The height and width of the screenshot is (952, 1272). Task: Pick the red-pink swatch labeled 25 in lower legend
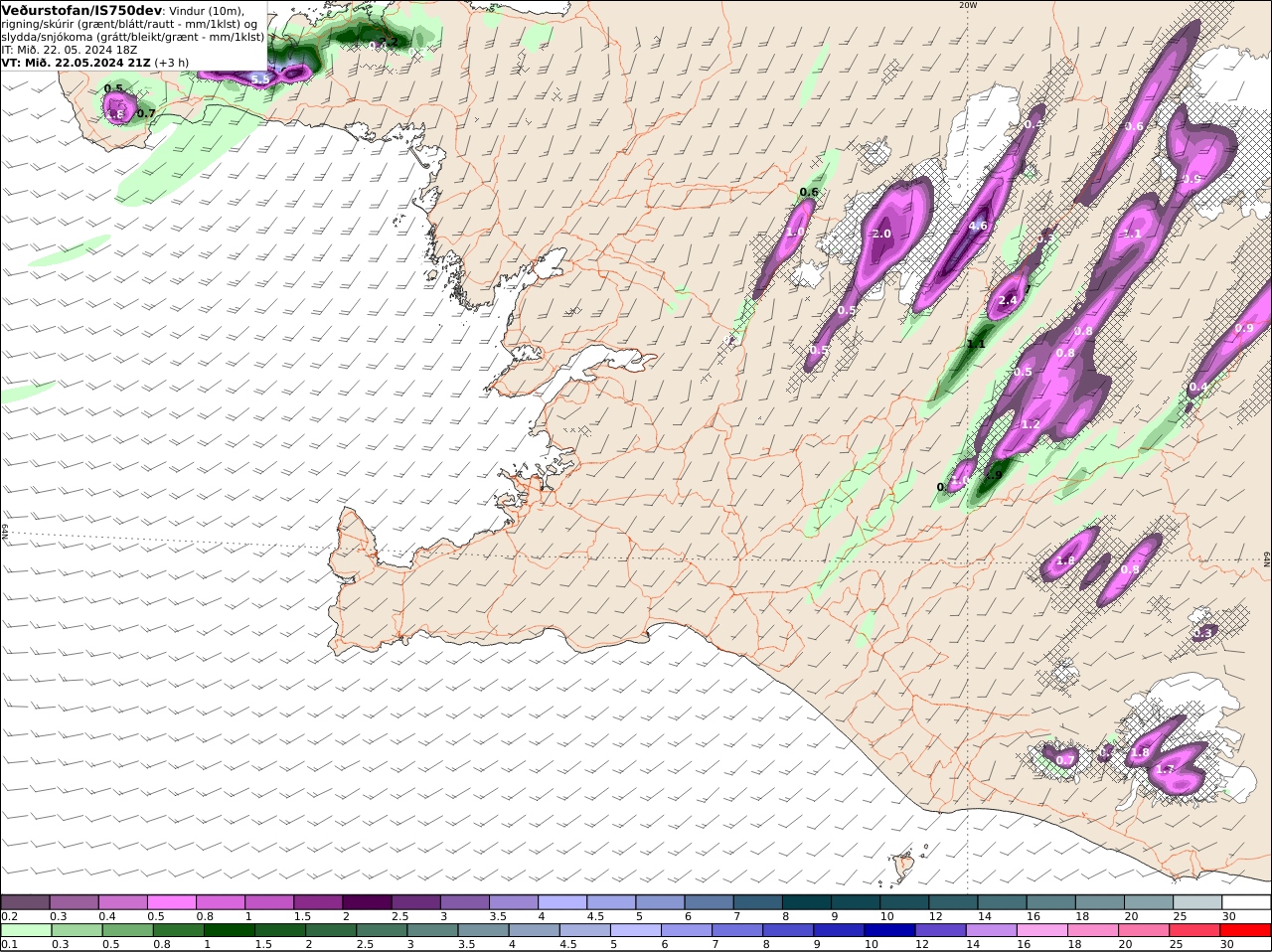coord(1194,930)
